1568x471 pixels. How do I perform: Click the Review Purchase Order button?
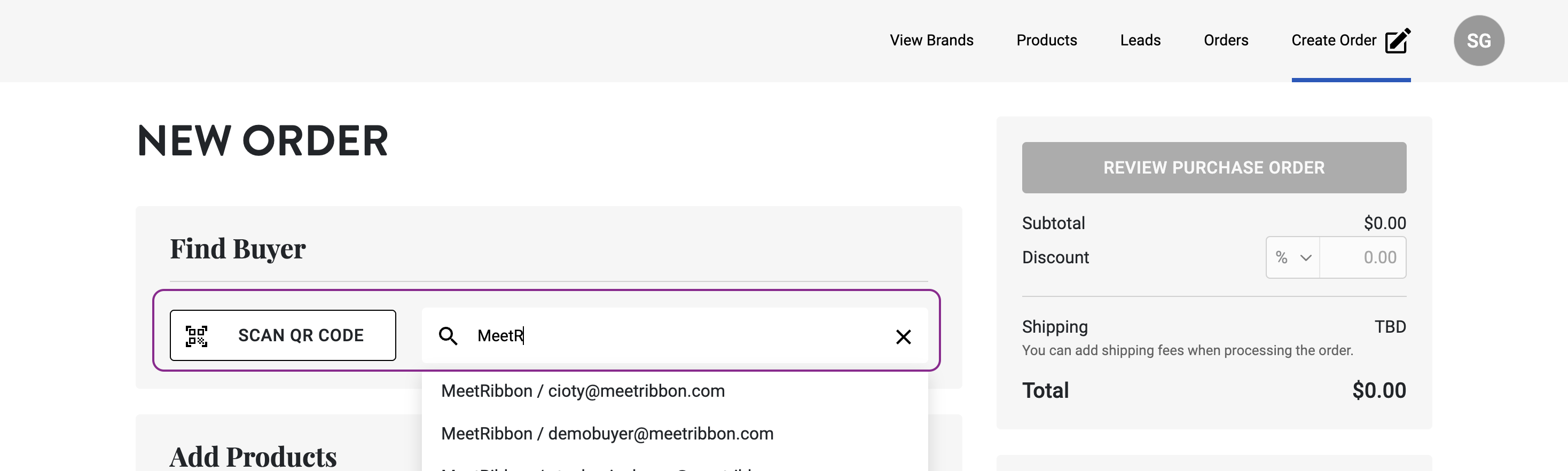[1214, 167]
